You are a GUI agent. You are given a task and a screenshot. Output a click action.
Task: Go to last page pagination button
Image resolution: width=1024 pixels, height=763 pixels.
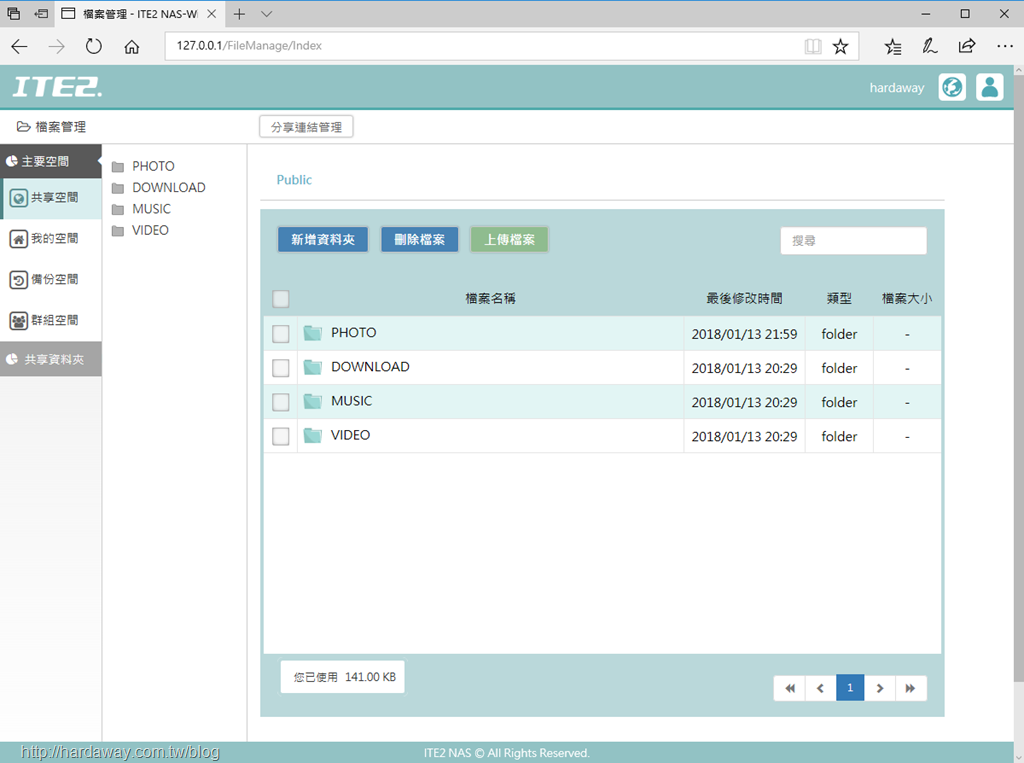(910, 688)
